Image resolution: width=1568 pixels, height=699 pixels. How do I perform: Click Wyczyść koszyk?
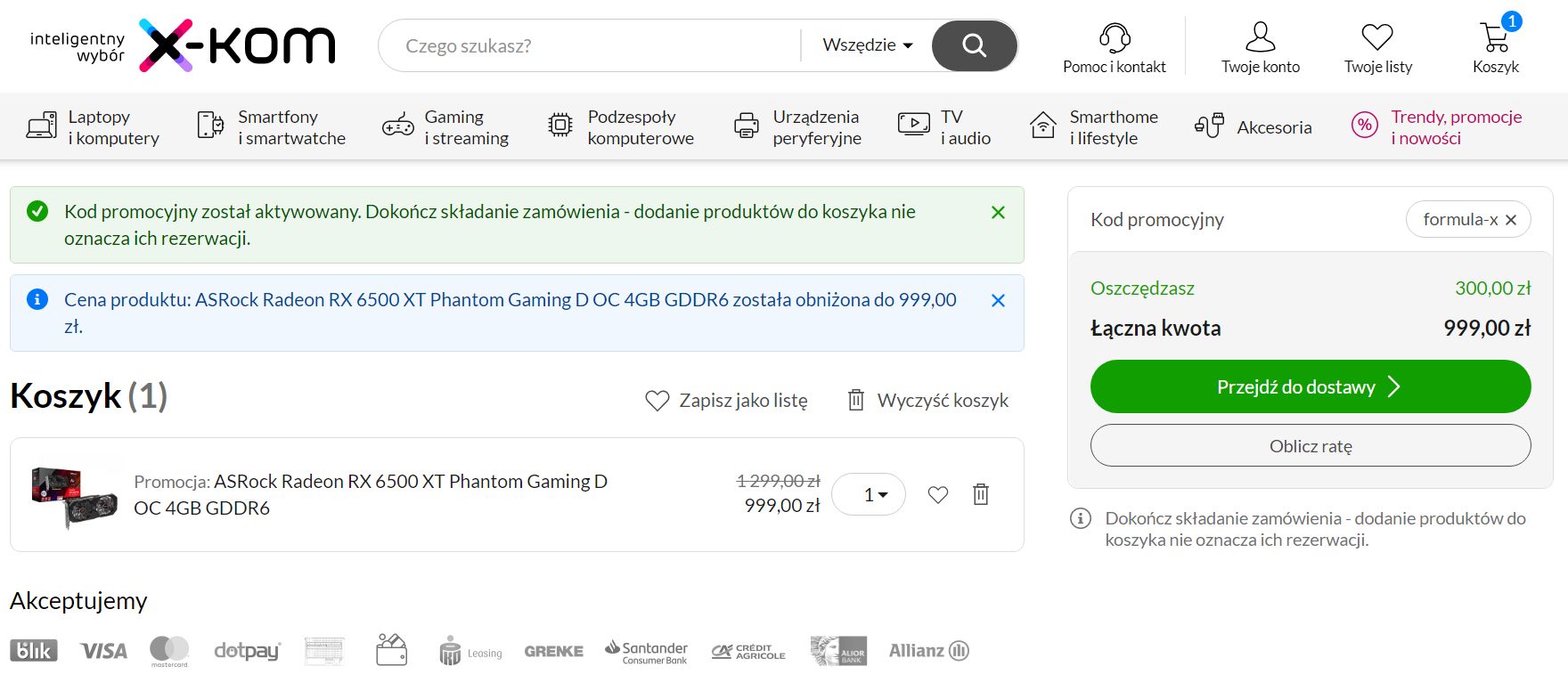point(927,401)
